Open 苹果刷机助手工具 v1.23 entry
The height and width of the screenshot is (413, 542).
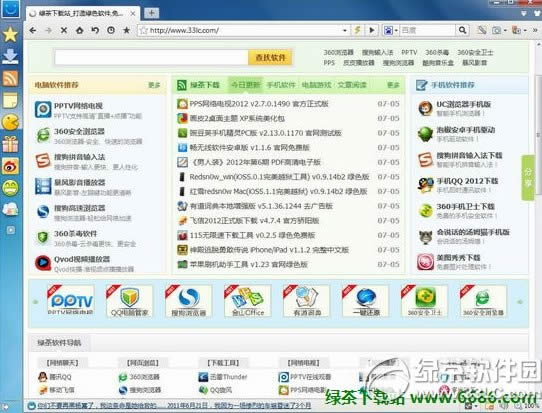pos(249,264)
